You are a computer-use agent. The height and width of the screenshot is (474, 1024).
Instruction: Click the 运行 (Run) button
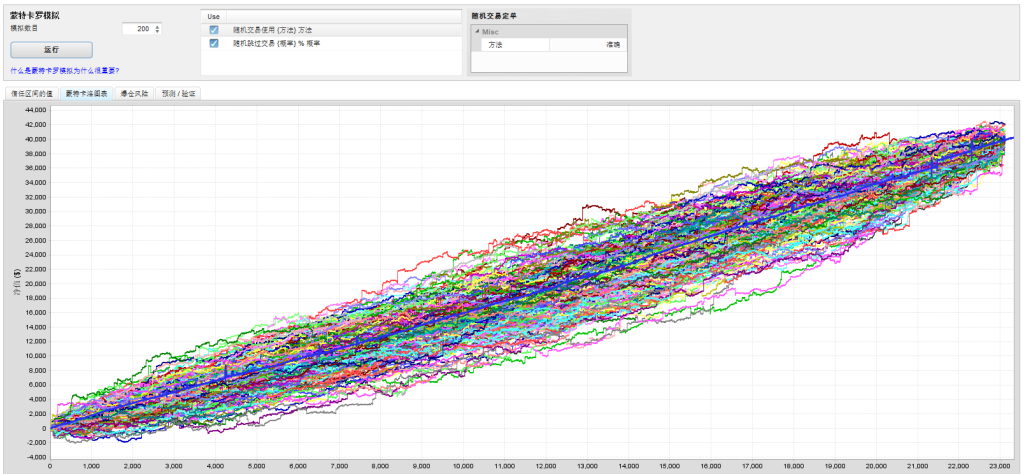coord(52,50)
